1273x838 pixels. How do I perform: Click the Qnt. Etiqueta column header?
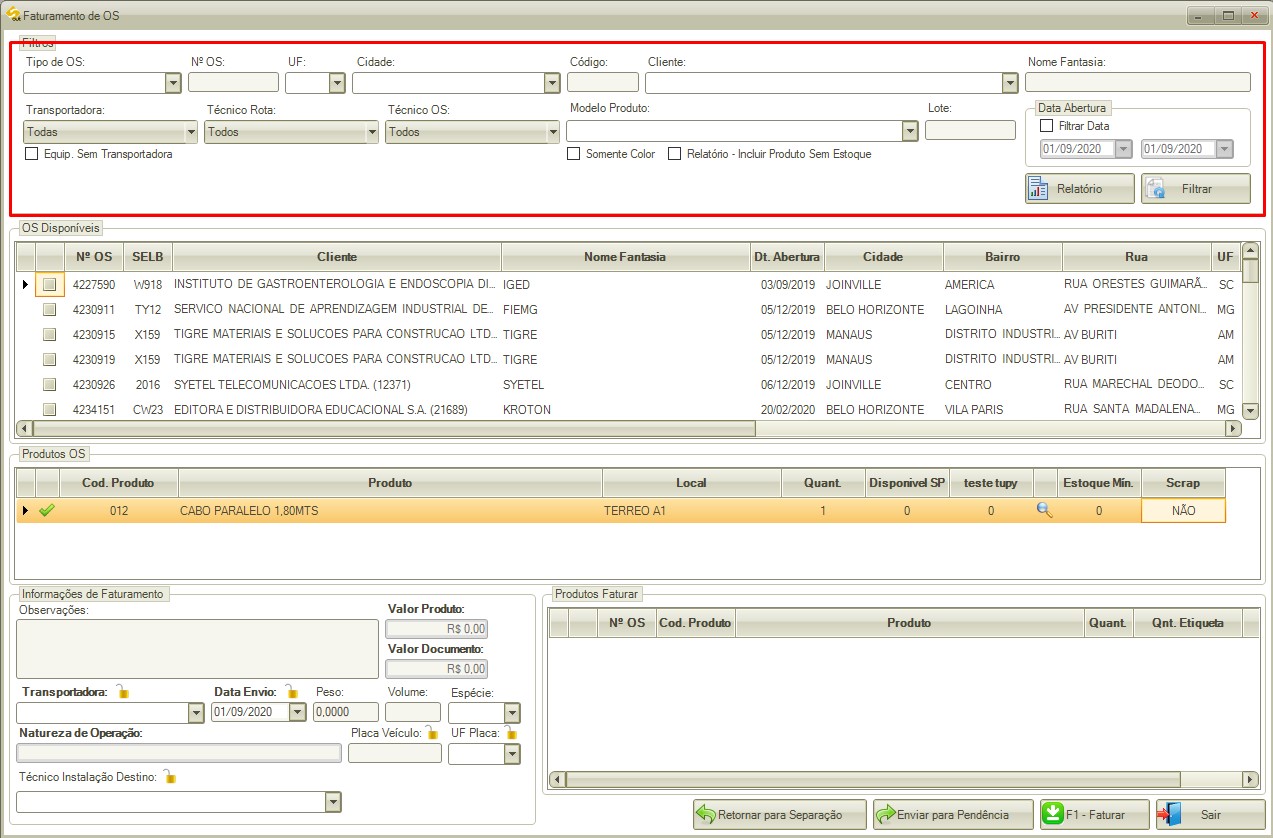pyautogui.click(x=1187, y=623)
